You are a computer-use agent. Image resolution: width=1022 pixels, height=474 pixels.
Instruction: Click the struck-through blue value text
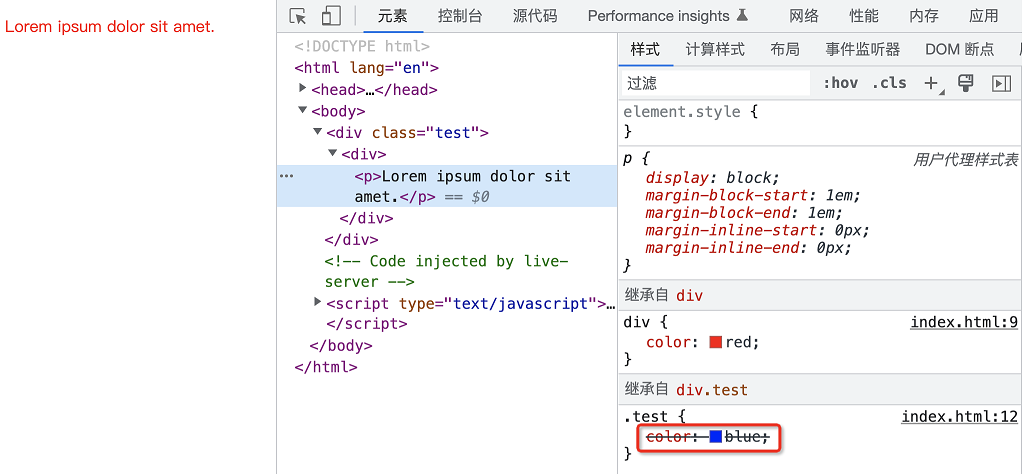(x=742, y=437)
